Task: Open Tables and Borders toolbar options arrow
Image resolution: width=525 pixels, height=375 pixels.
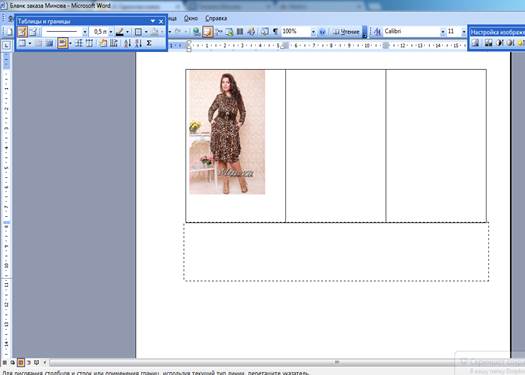Action: click(x=153, y=21)
